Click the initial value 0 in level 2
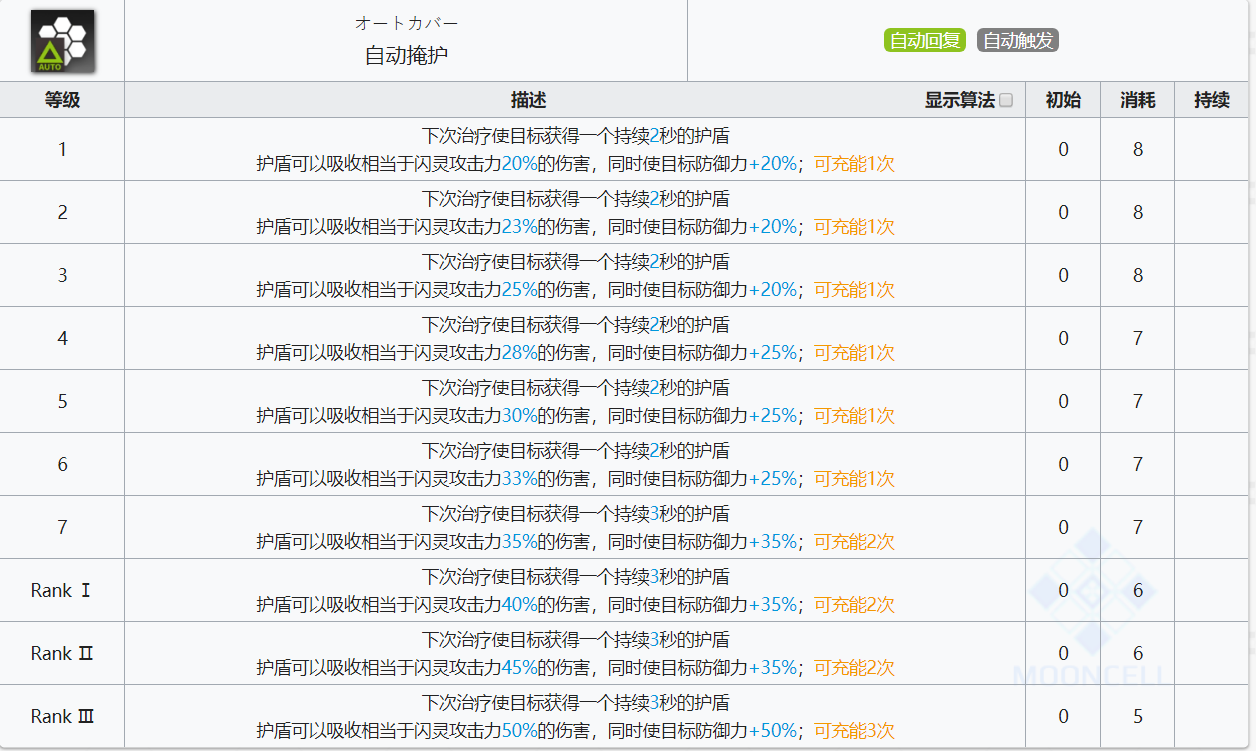The width and height of the screenshot is (1256, 751). (1063, 213)
